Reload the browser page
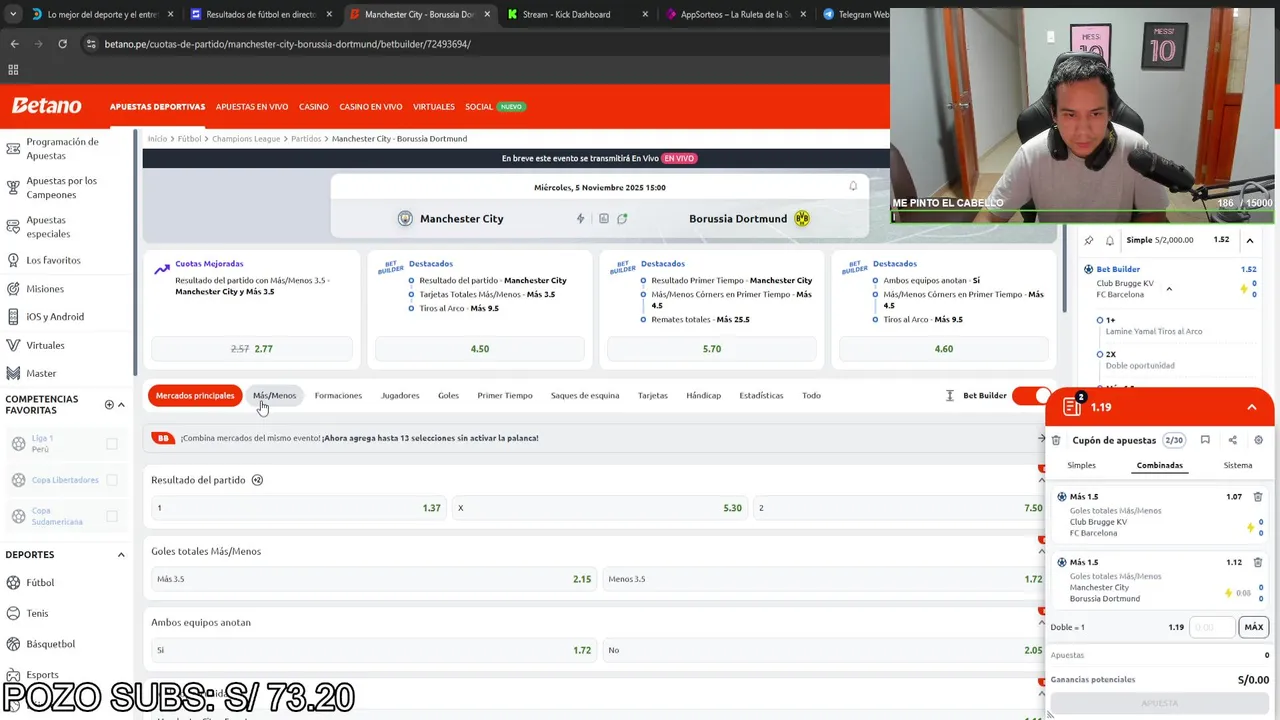This screenshot has height=720, width=1280. 62,44
